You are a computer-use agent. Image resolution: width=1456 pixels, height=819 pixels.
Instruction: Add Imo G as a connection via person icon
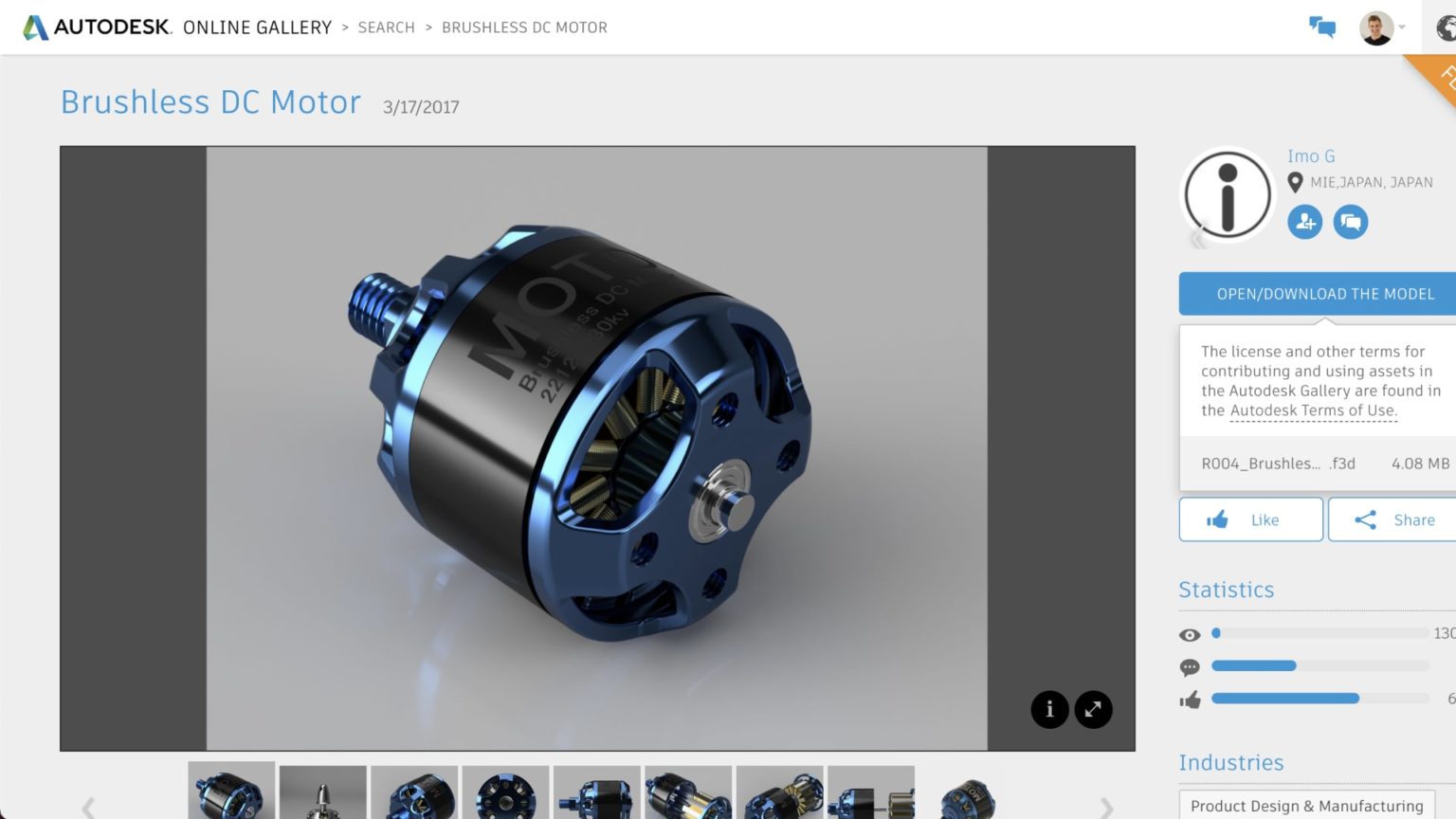[x=1304, y=221]
